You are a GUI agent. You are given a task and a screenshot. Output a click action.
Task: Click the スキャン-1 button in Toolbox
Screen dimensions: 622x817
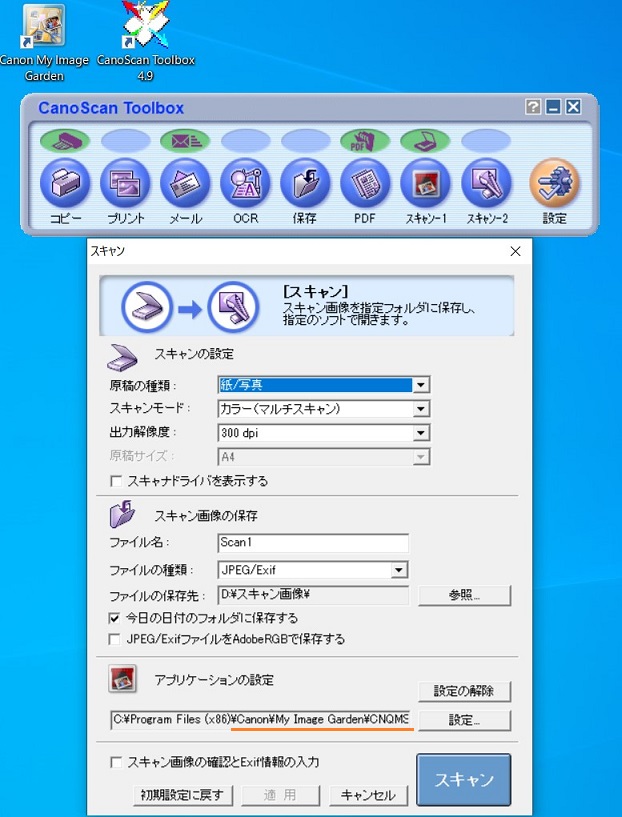coord(425,183)
